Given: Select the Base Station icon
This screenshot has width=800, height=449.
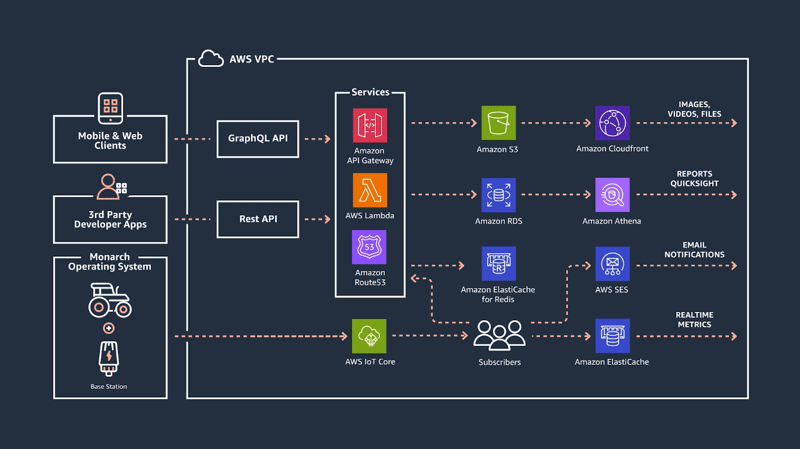Looking at the screenshot, I should click(110, 357).
